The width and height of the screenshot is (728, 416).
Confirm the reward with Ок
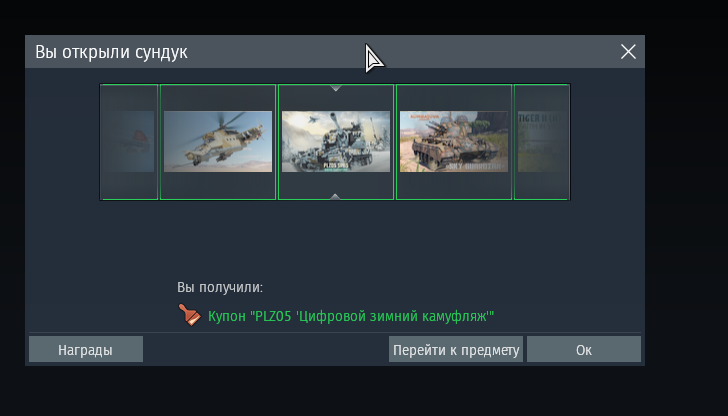(584, 349)
